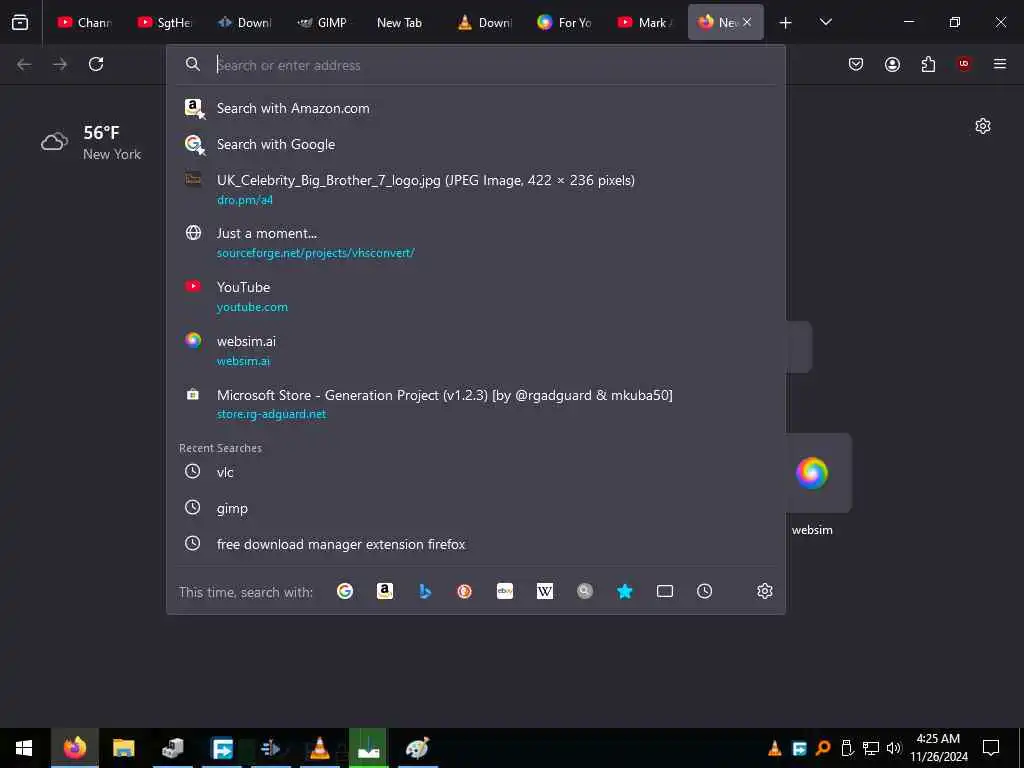Open UK_Celebrity_Big_Brother_7_logo.jpg suggestion
This screenshot has width=1024, height=768.
475,189
